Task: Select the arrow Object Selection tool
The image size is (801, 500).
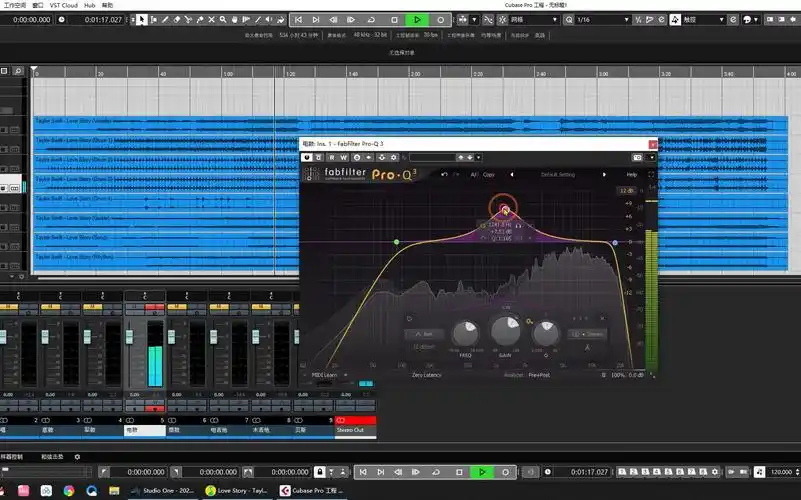Action: (x=141, y=19)
